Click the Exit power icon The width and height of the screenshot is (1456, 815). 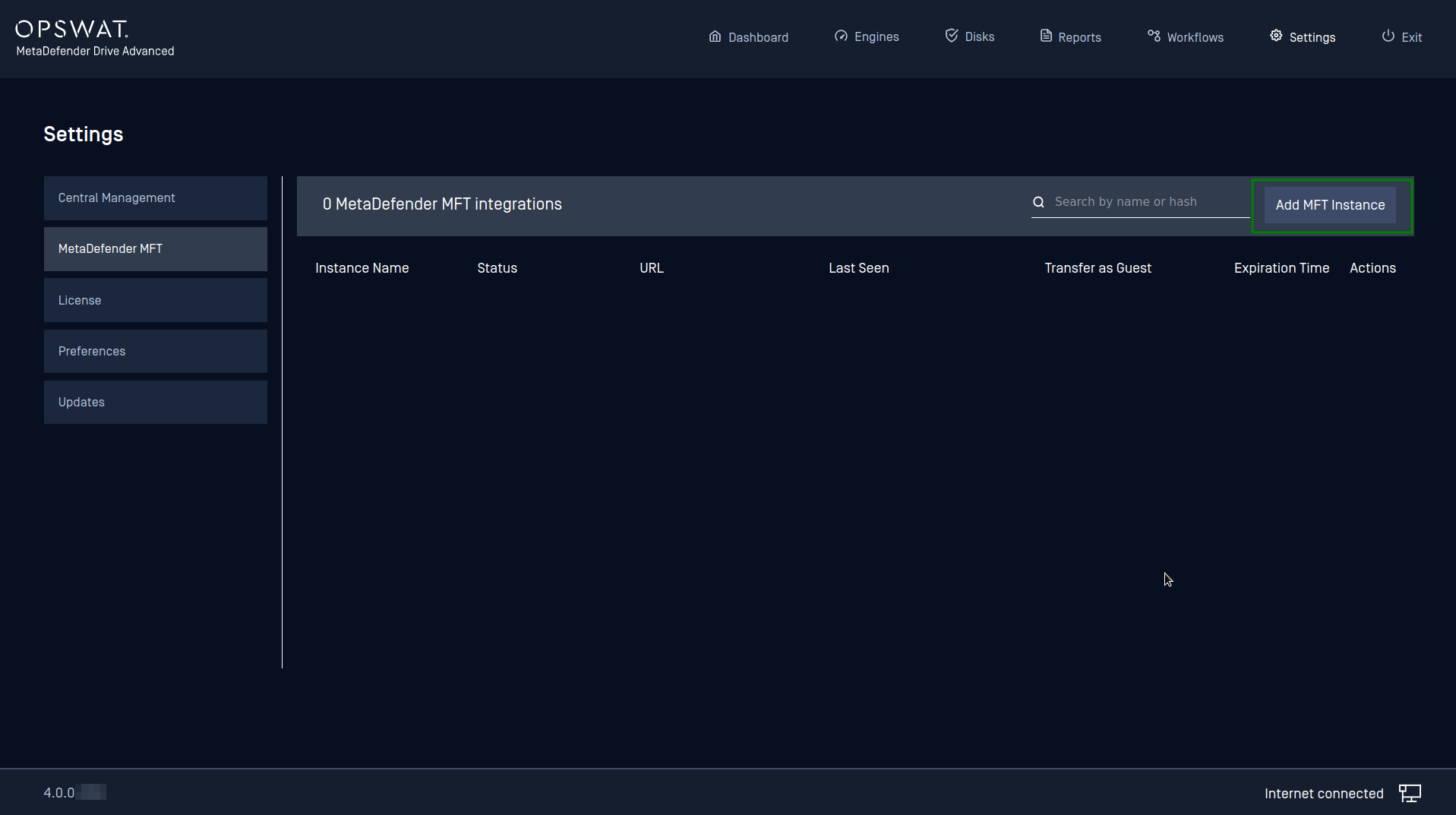[x=1388, y=36]
